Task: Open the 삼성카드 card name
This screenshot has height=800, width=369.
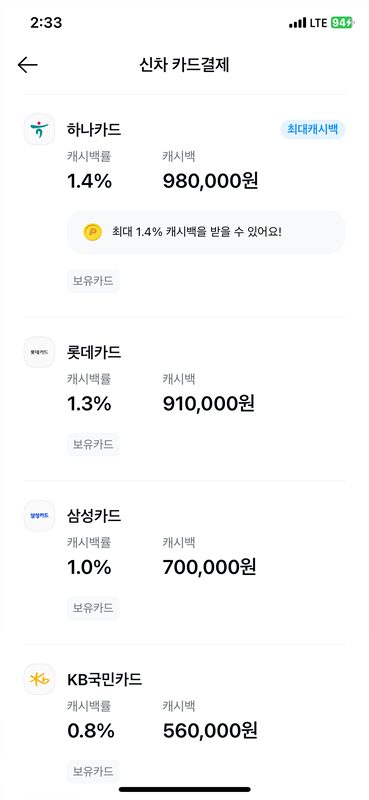Action: [94, 516]
